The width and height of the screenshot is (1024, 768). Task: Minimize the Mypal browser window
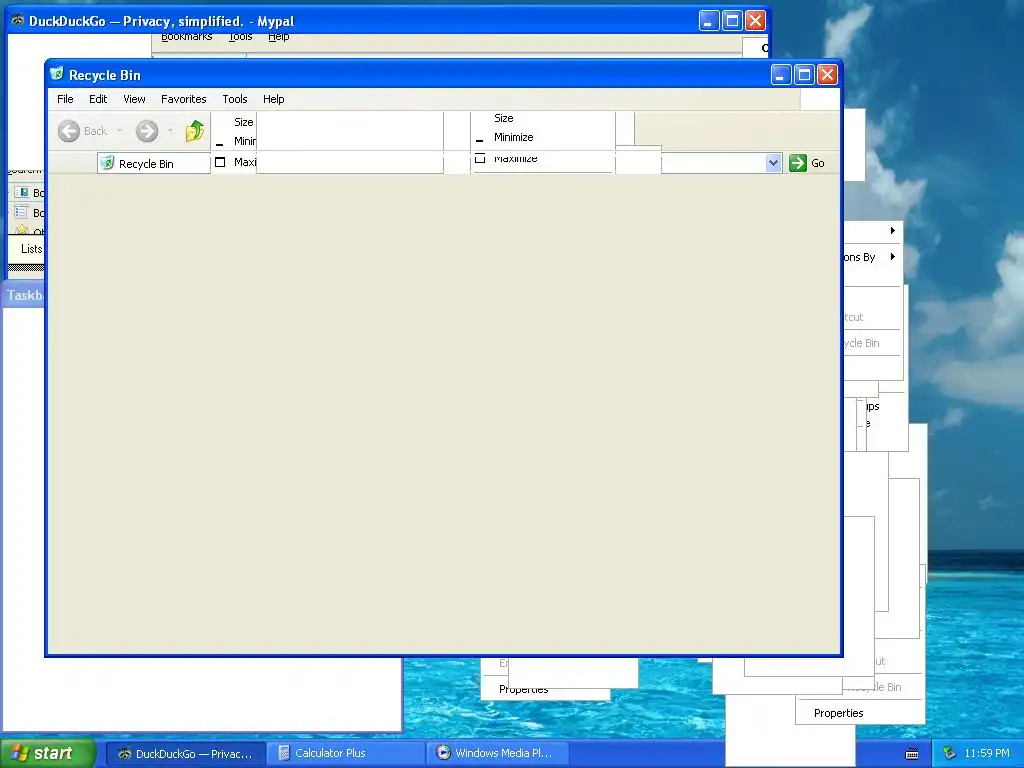point(709,21)
